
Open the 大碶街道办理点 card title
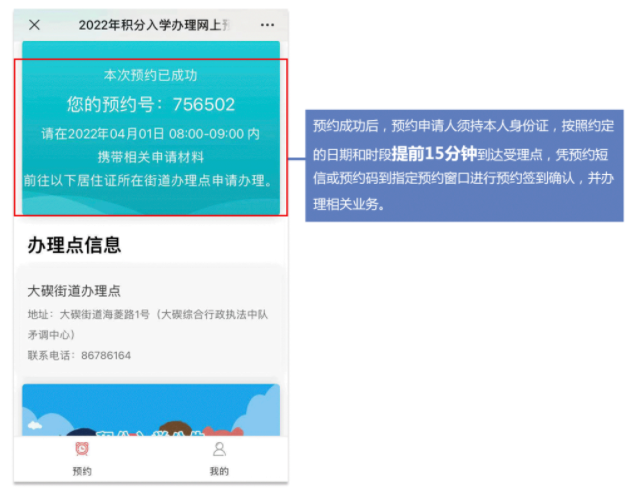tap(74, 290)
